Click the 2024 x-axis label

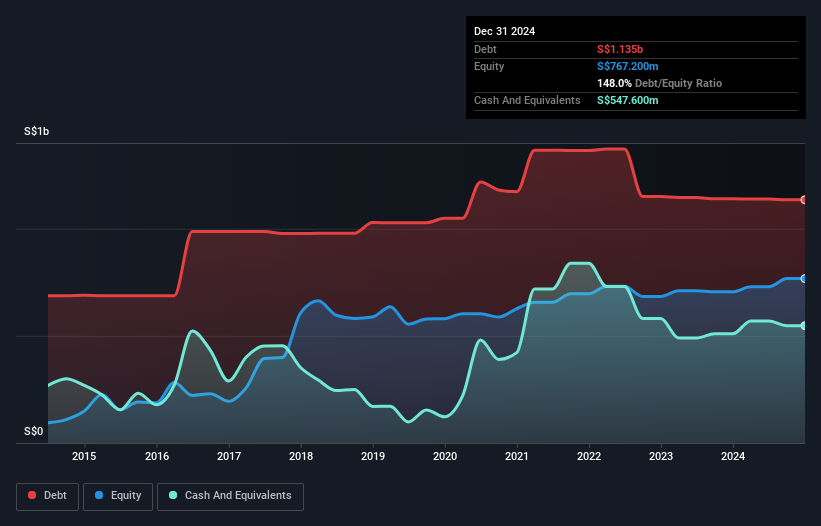coord(733,456)
